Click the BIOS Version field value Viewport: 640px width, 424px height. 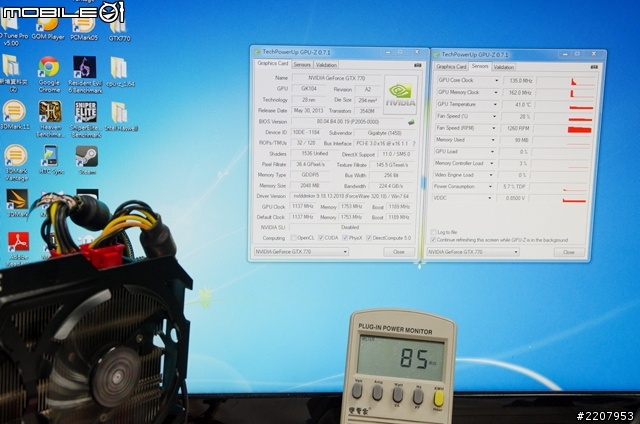pos(348,122)
